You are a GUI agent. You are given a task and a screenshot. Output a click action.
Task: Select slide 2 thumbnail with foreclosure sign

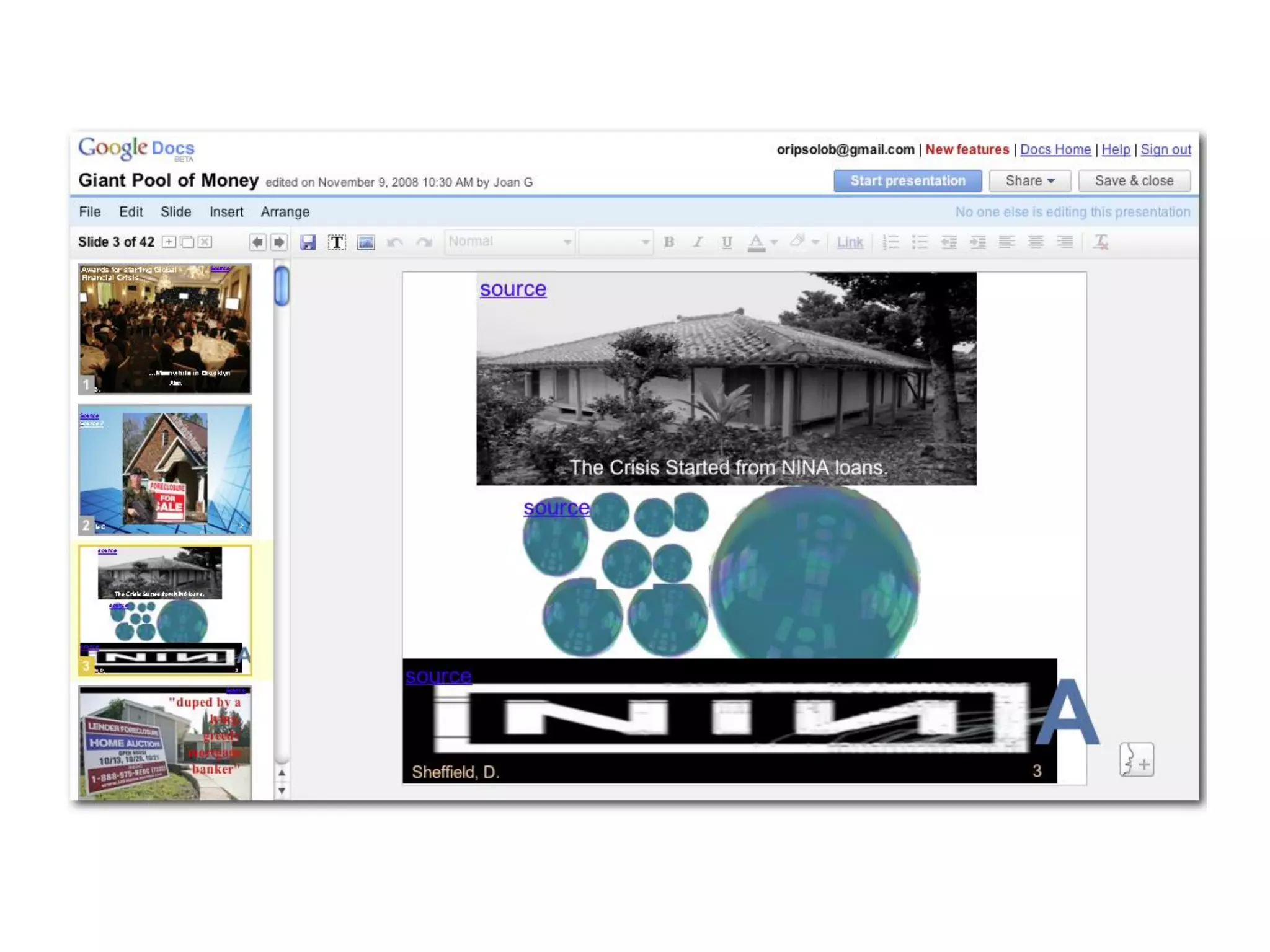click(x=165, y=469)
